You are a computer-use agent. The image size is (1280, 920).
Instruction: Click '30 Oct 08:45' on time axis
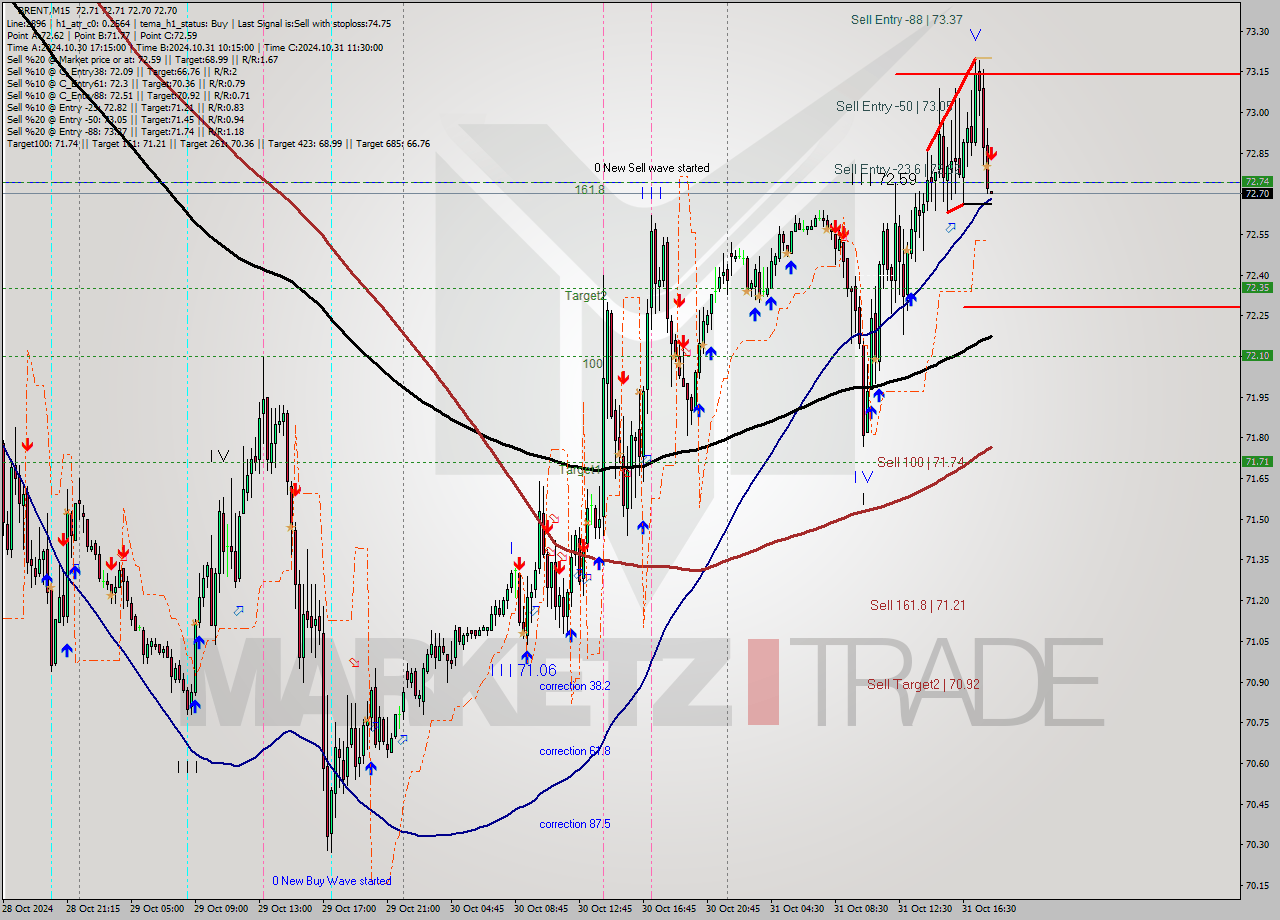click(540, 909)
